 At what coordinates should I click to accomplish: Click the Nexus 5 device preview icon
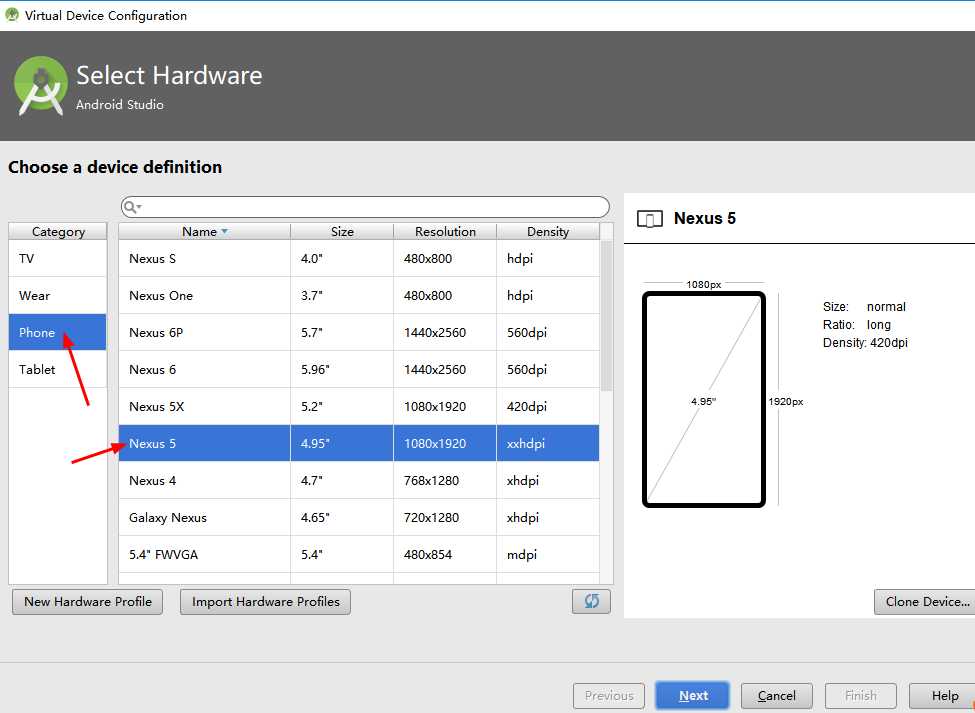tap(650, 219)
